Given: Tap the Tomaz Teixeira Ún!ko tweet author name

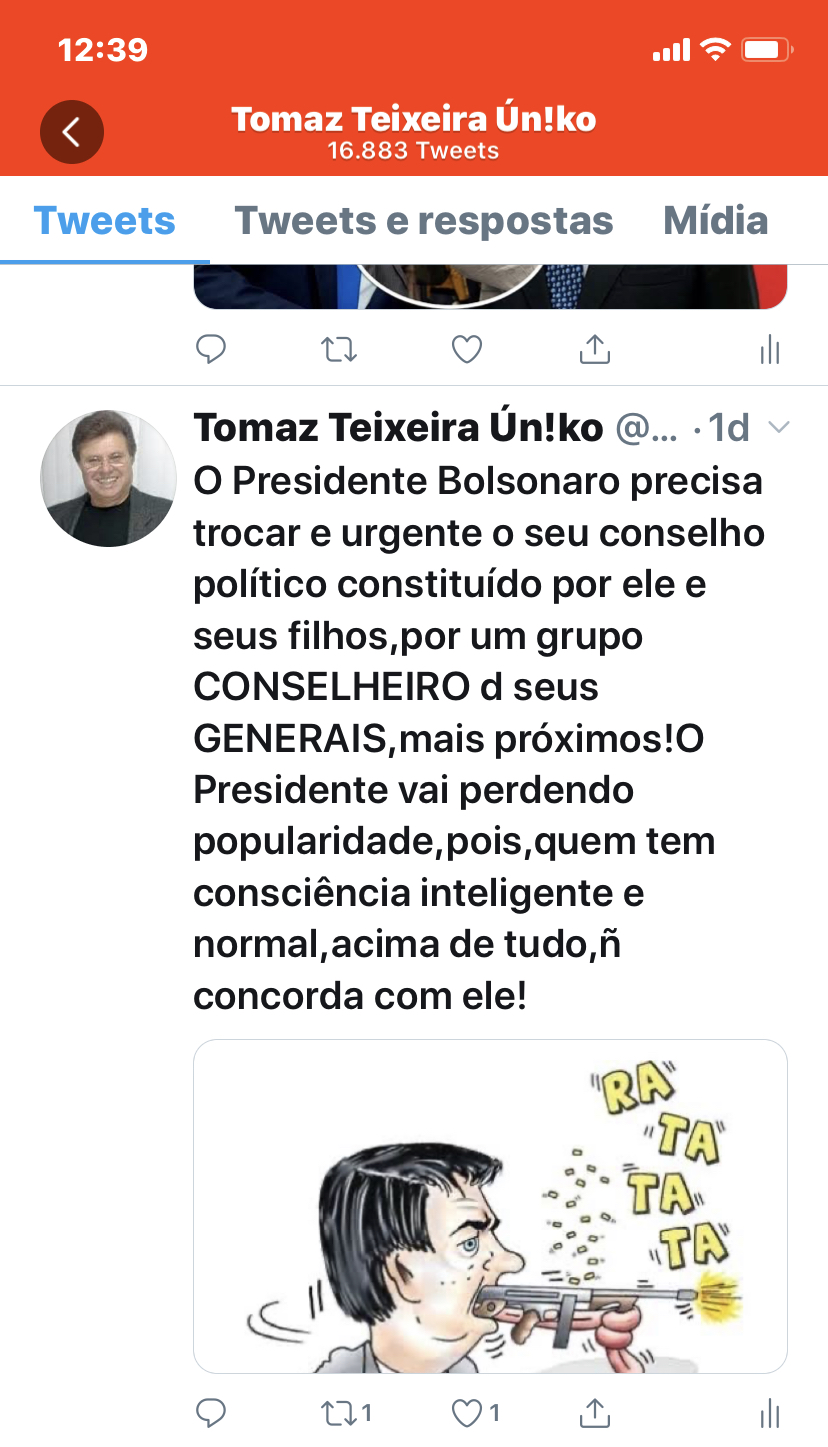Looking at the screenshot, I should pyautogui.click(x=398, y=428).
